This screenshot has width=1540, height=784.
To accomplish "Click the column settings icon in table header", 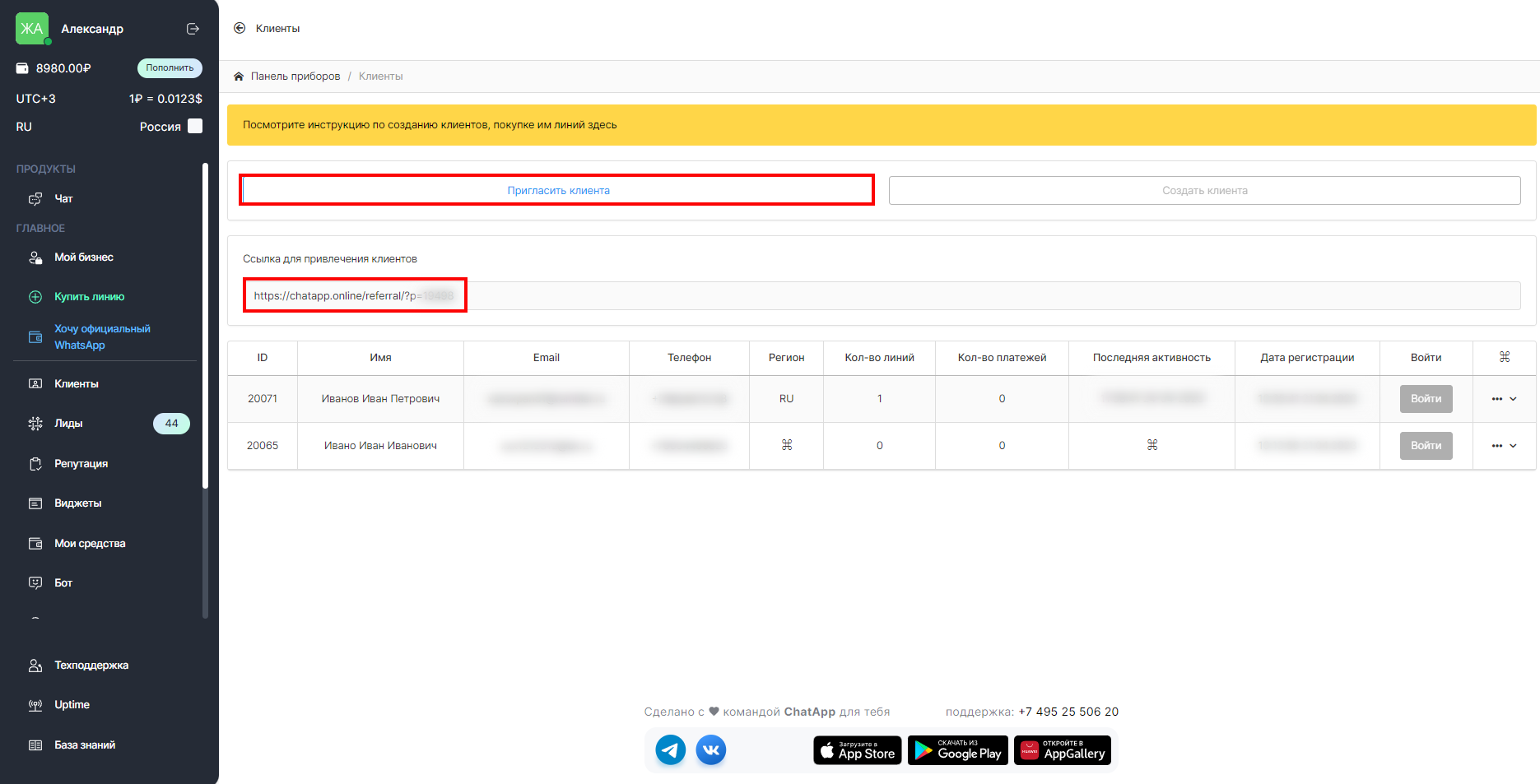I will pos(1505,357).
